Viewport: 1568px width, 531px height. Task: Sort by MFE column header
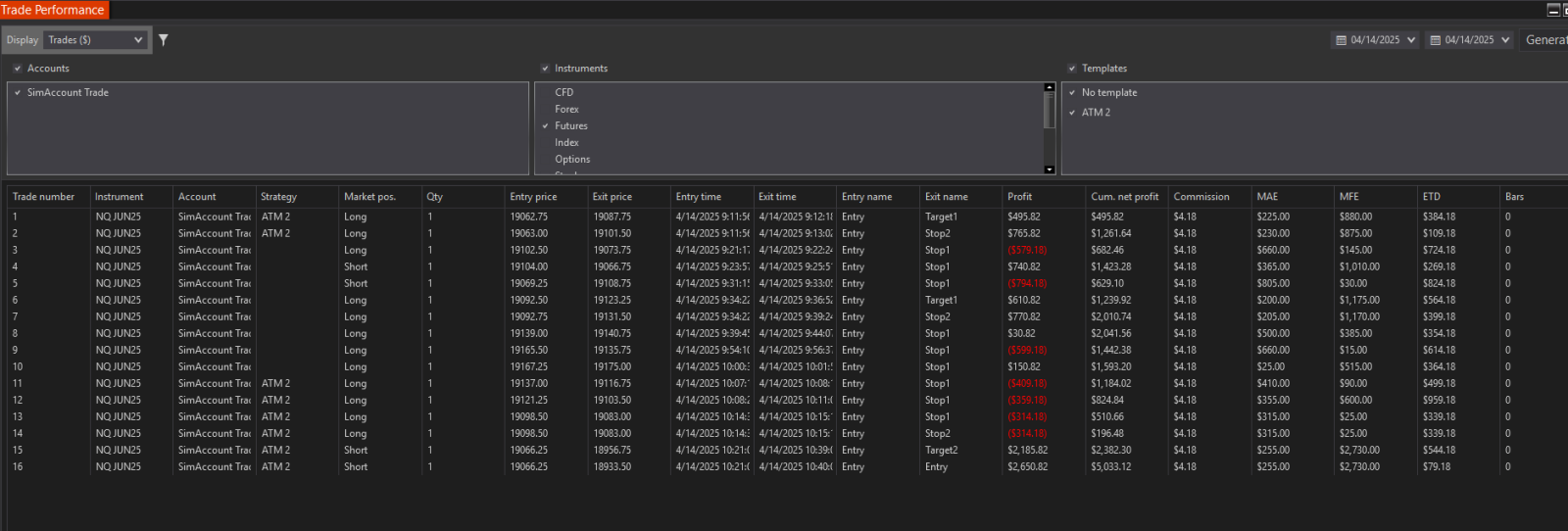1349,197
